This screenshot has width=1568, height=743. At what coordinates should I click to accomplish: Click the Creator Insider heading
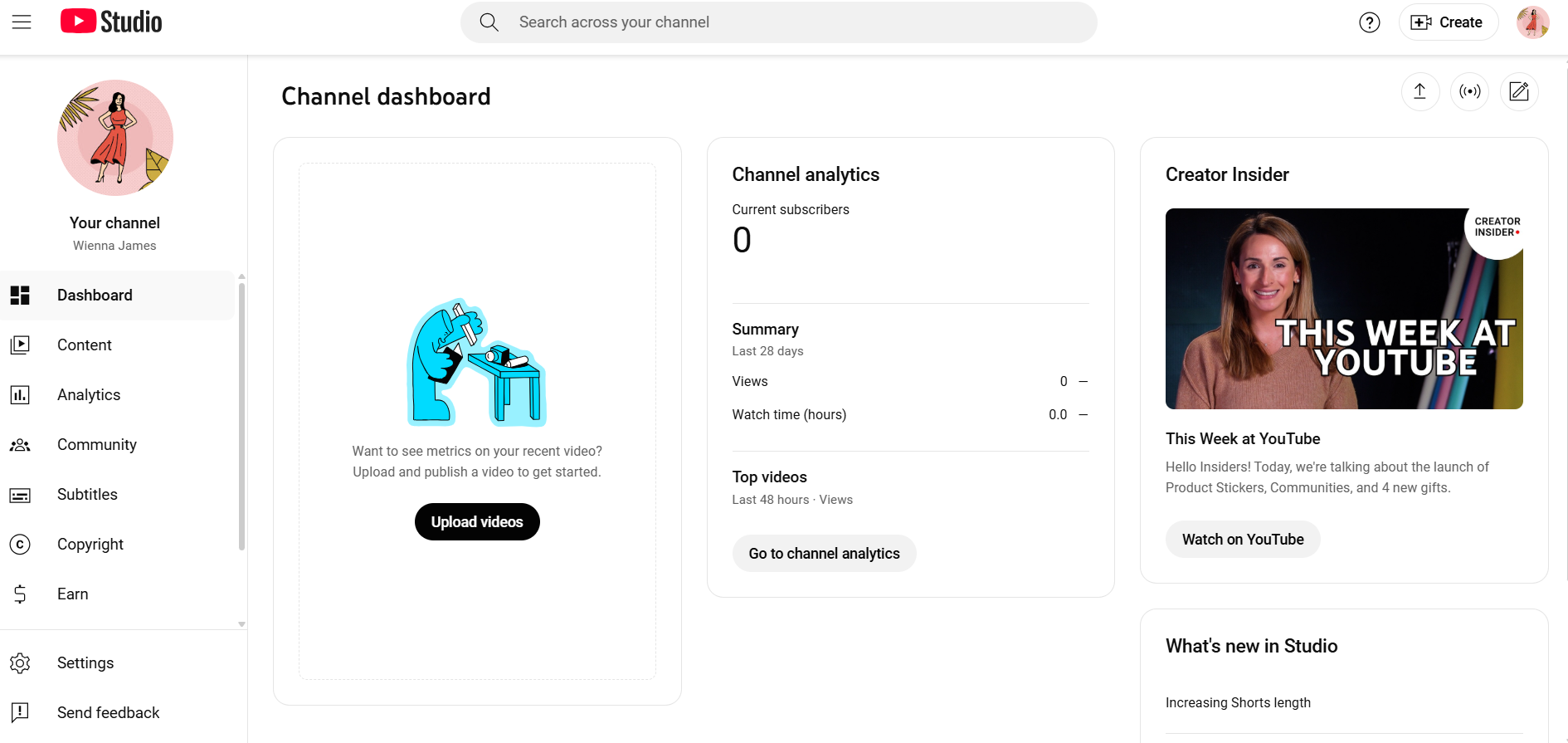1227,174
